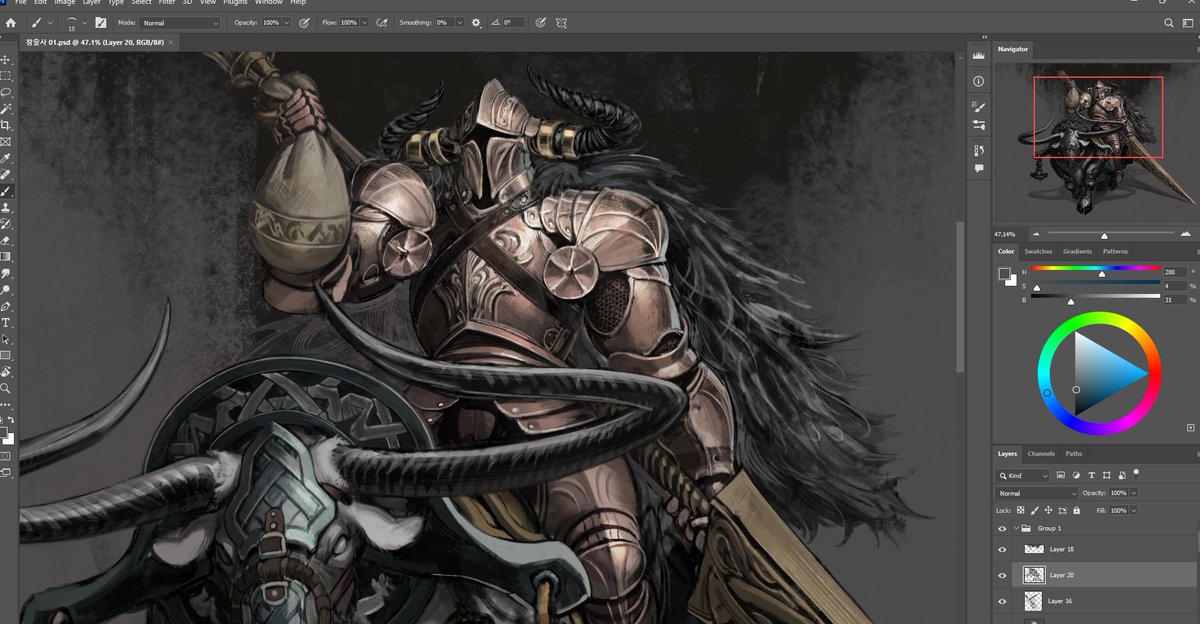Select the Rectangle shape tool
1200x624 pixels.
click(x=6, y=355)
